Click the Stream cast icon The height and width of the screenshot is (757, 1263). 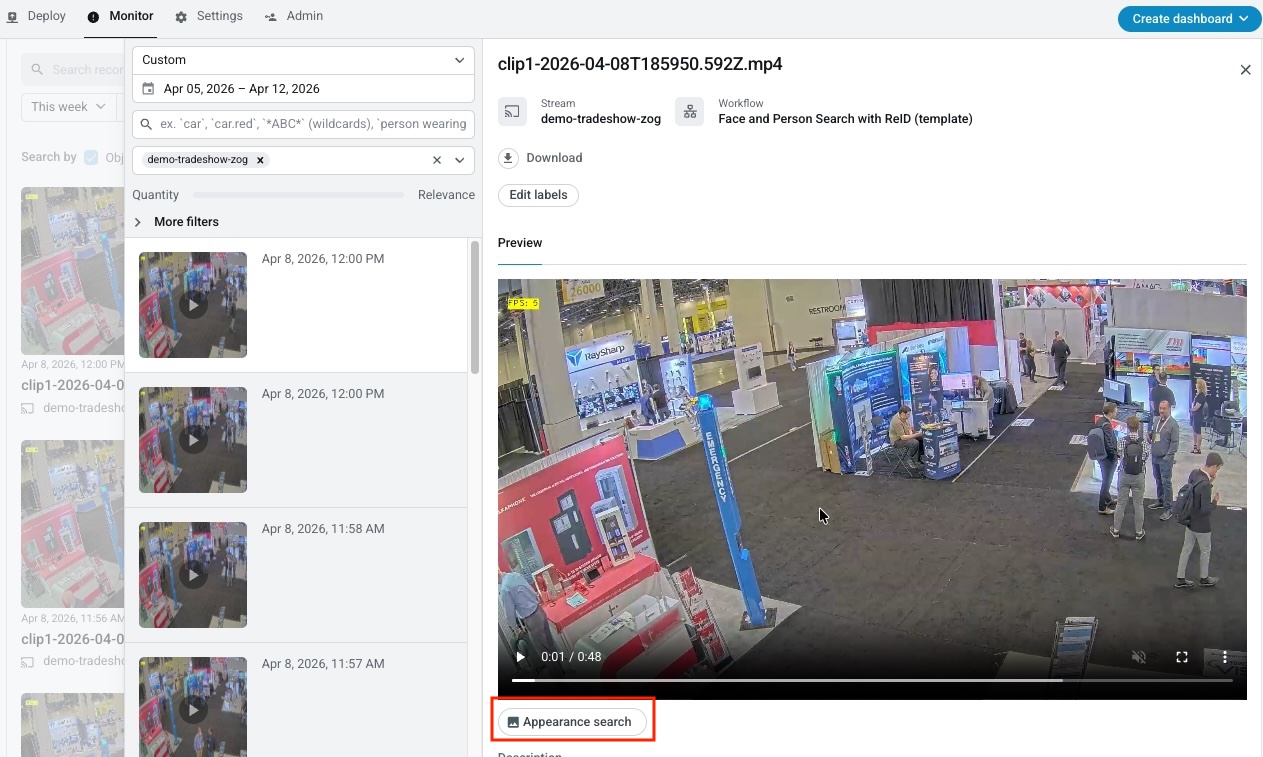(x=512, y=111)
